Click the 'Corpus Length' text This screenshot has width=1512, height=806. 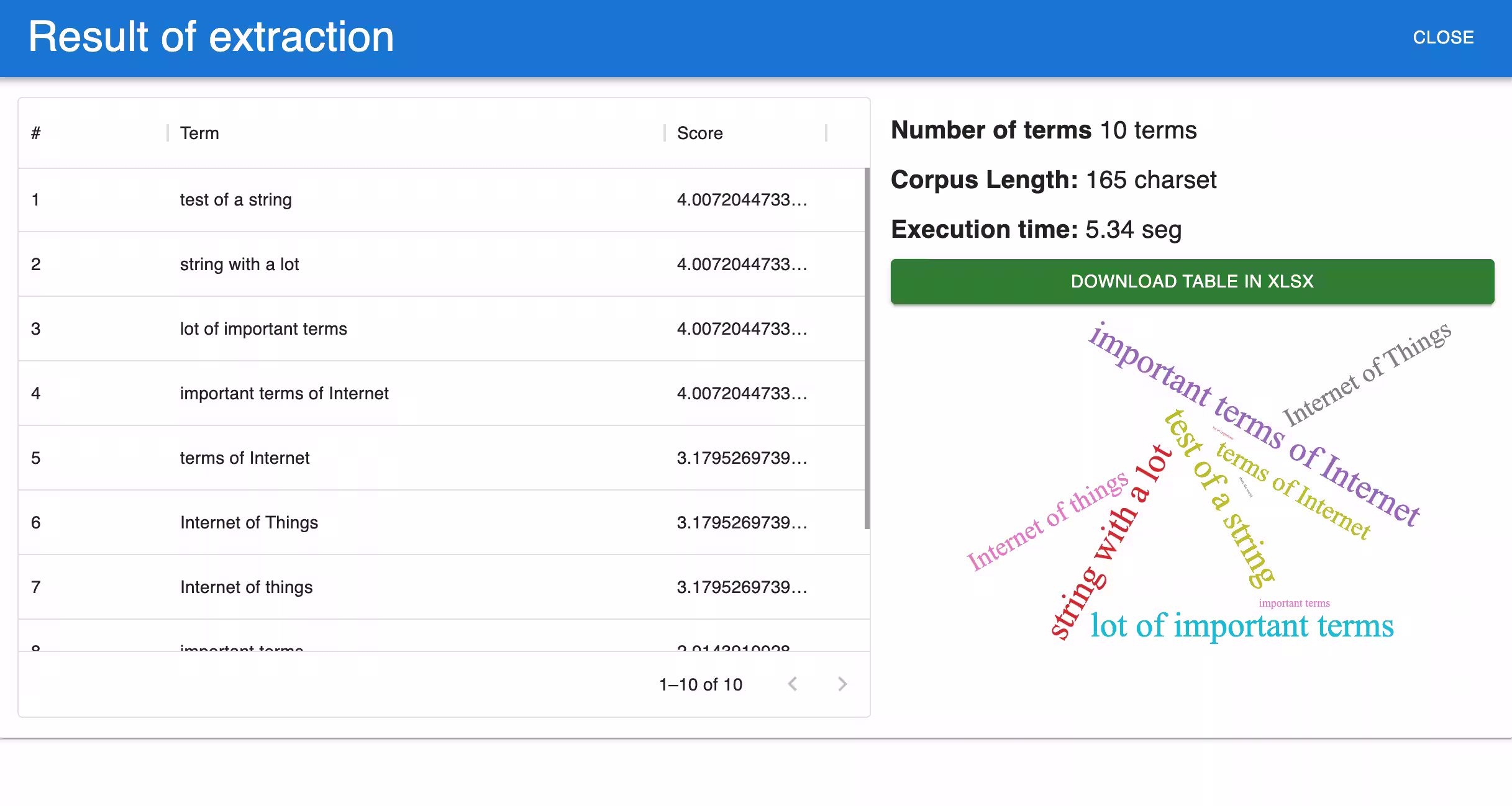(985, 180)
